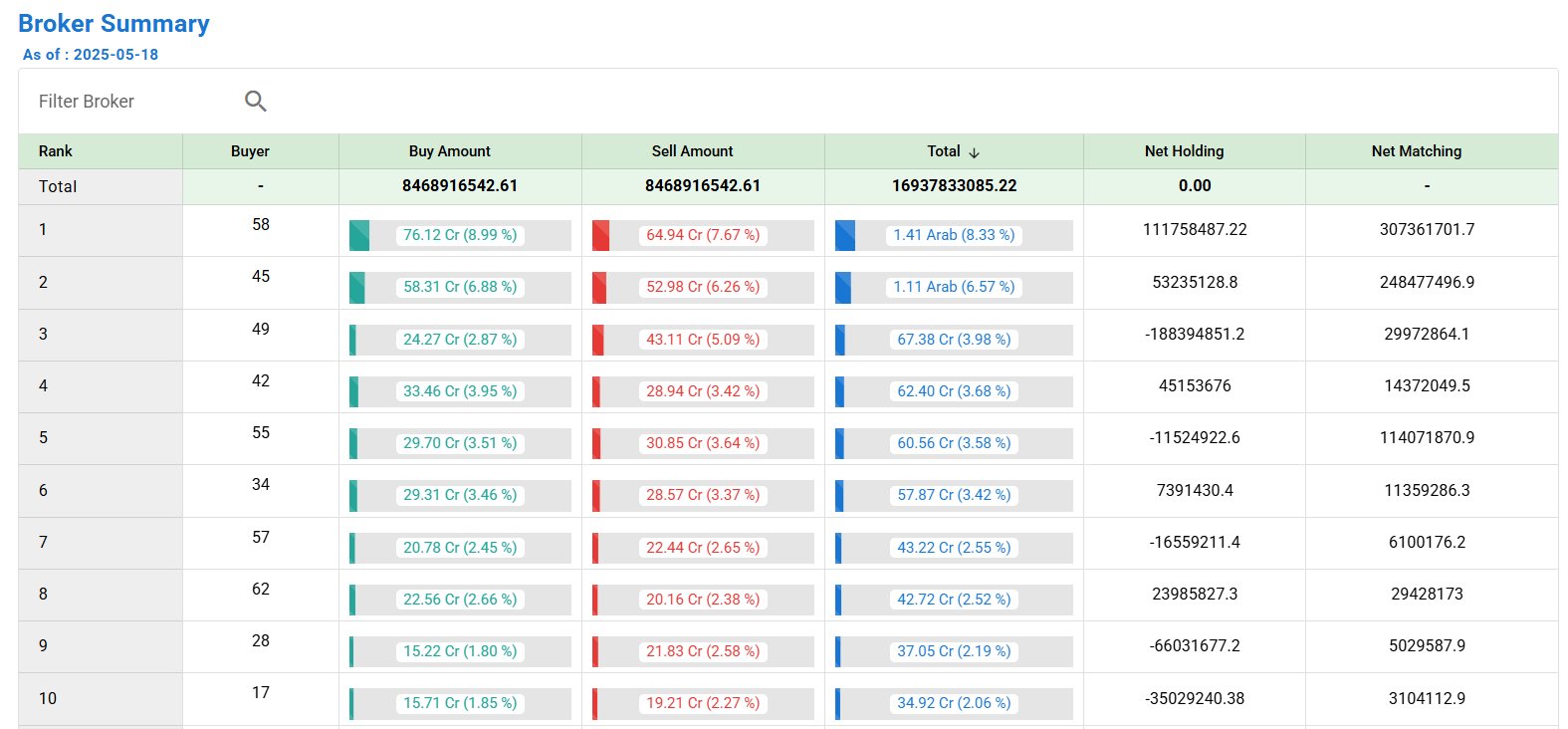Select buyer 34 in rank 6 row
Screen dimensions: 1568x729
point(261,485)
